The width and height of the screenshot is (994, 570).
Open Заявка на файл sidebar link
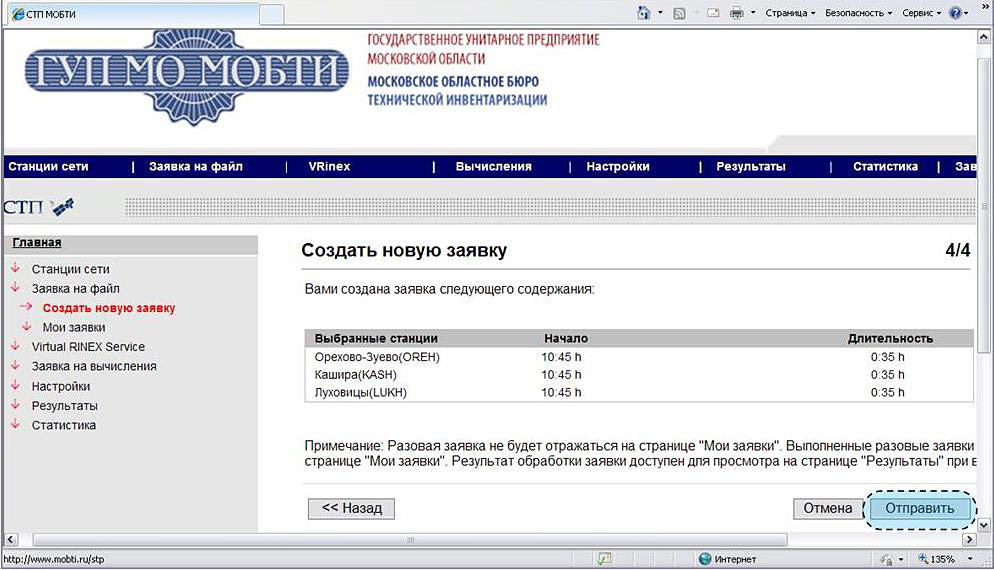coord(75,288)
